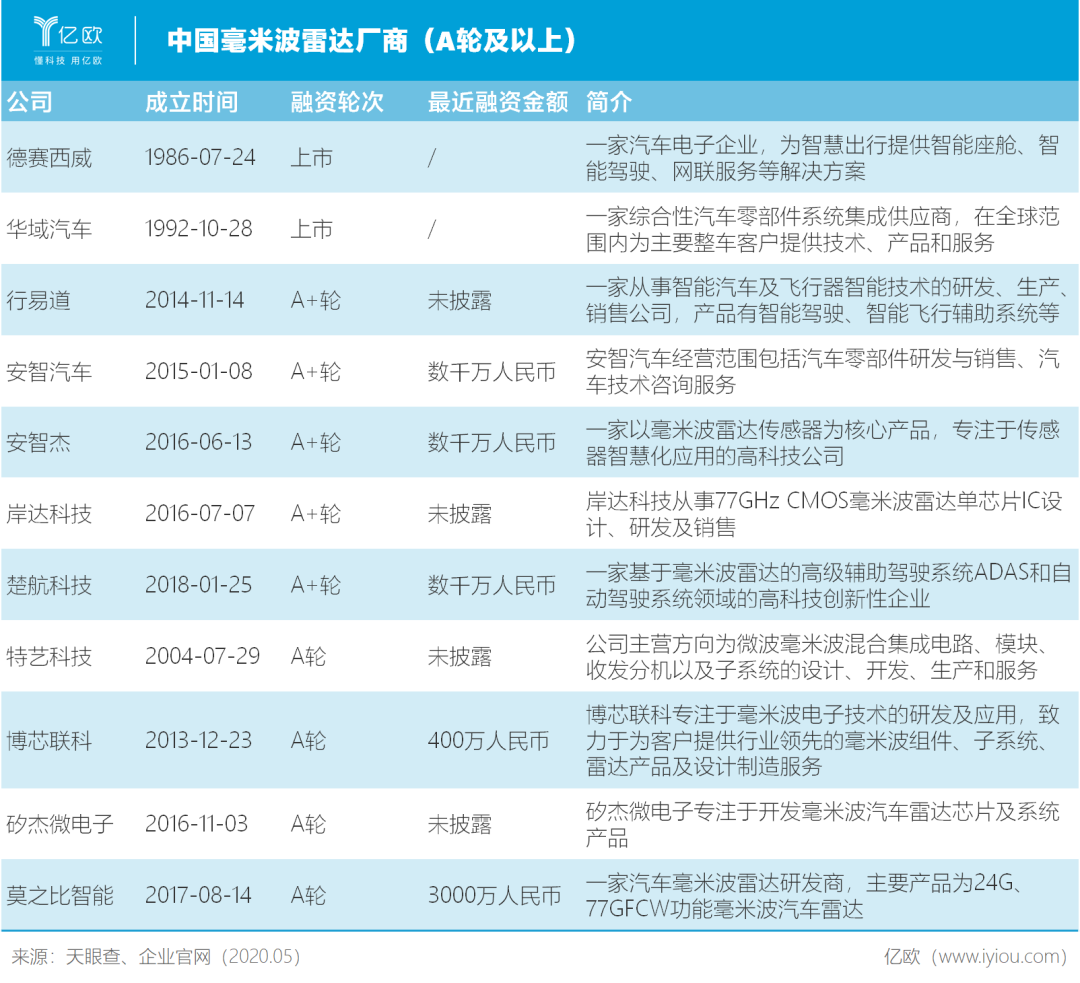The width and height of the screenshot is (1080, 983).
Task: Click founding date 1986-07-24
Action: tap(200, 158)
